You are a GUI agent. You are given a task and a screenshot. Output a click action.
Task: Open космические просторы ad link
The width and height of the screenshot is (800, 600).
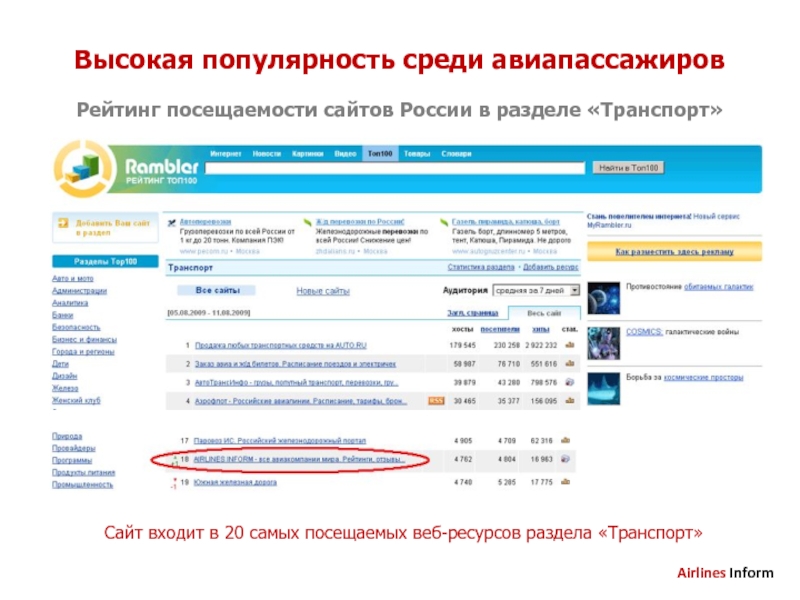(703, 378)
